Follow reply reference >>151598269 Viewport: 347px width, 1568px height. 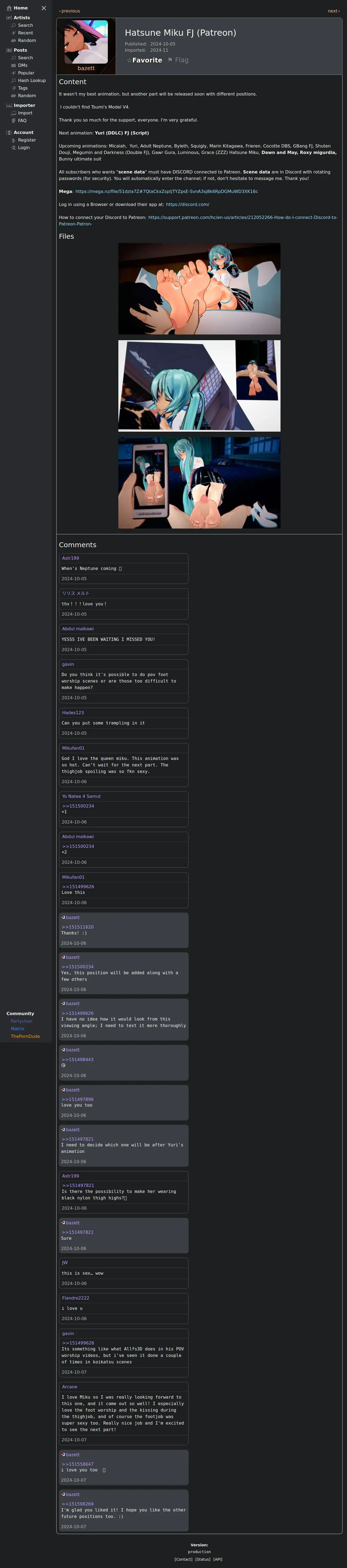tap(78, 1504)
